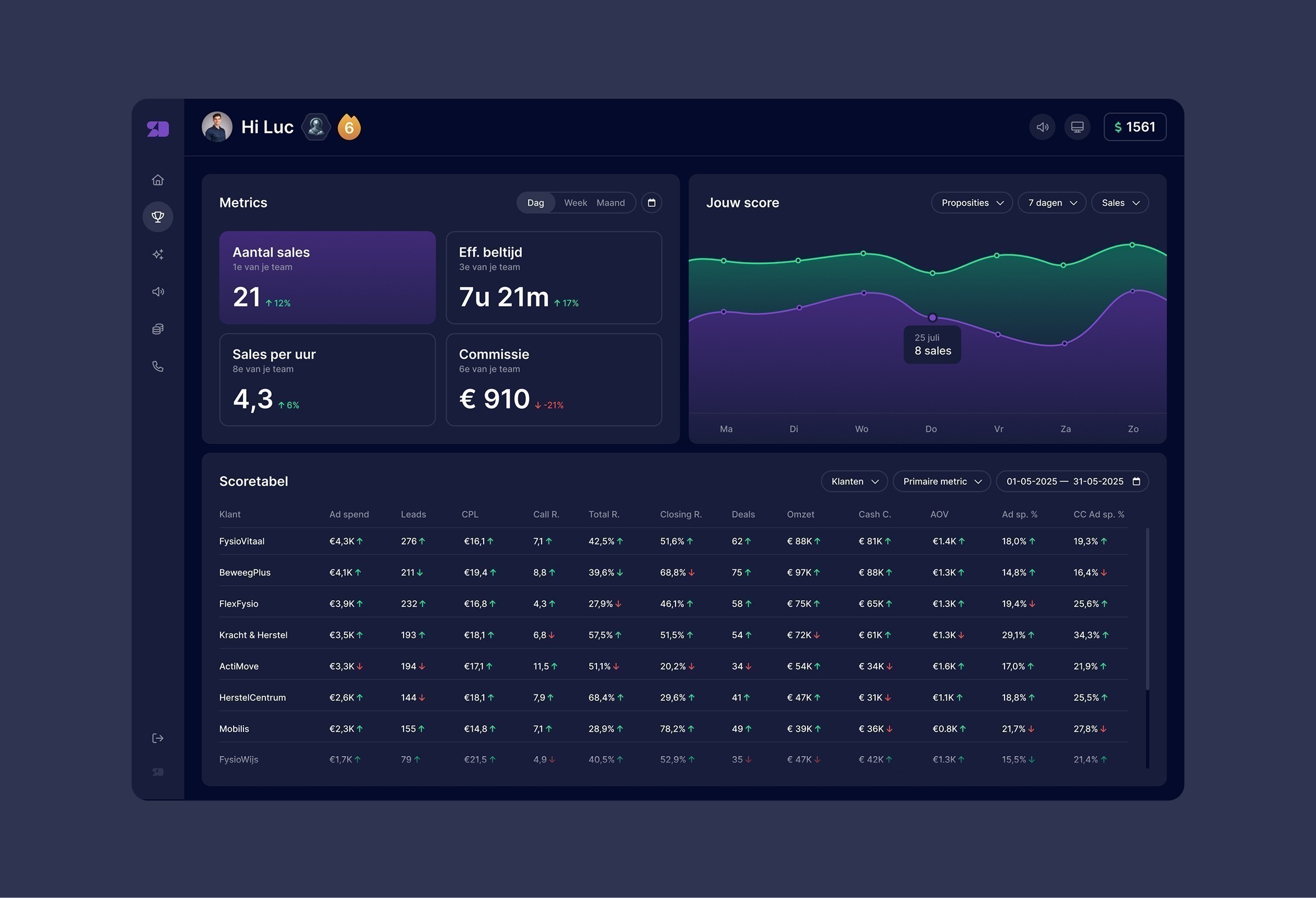The image size is (1316, 898).
Task: Click the logout icon in sidebar
Action: [158, 738]
